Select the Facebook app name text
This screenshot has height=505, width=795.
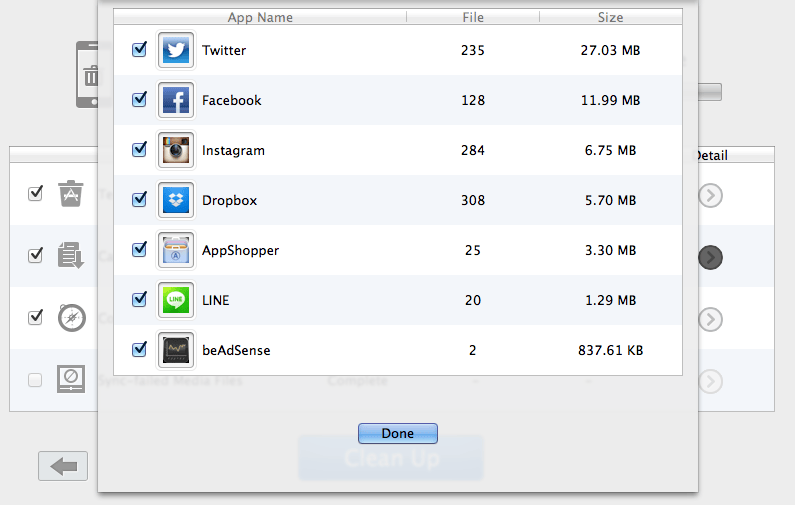[x=232, y=100]
